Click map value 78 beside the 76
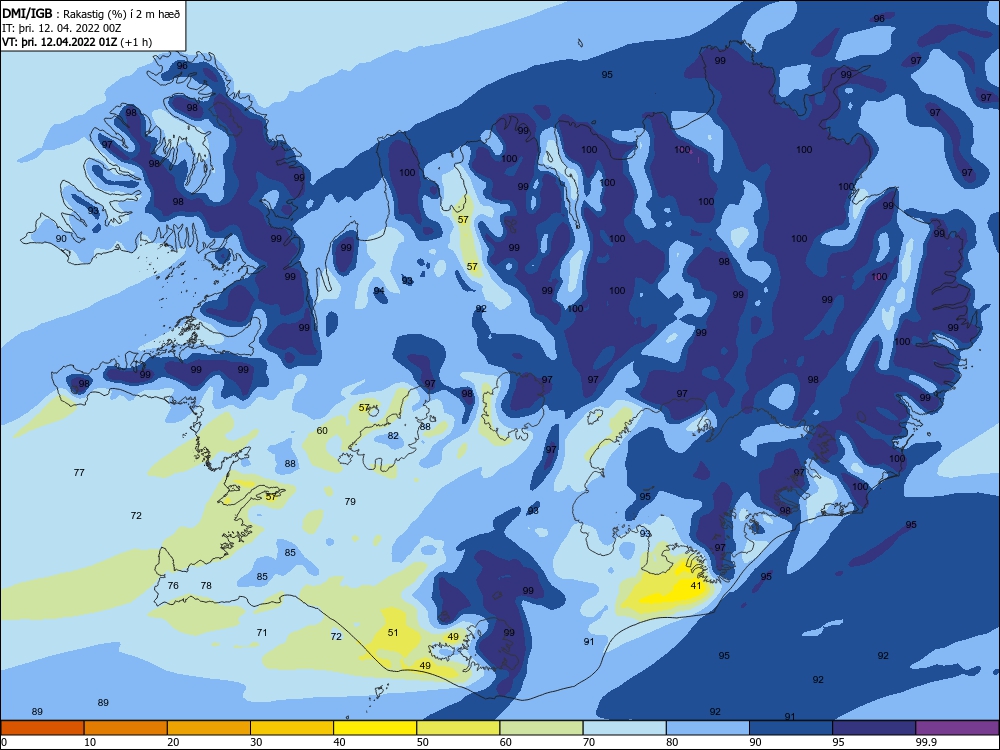 206,585
